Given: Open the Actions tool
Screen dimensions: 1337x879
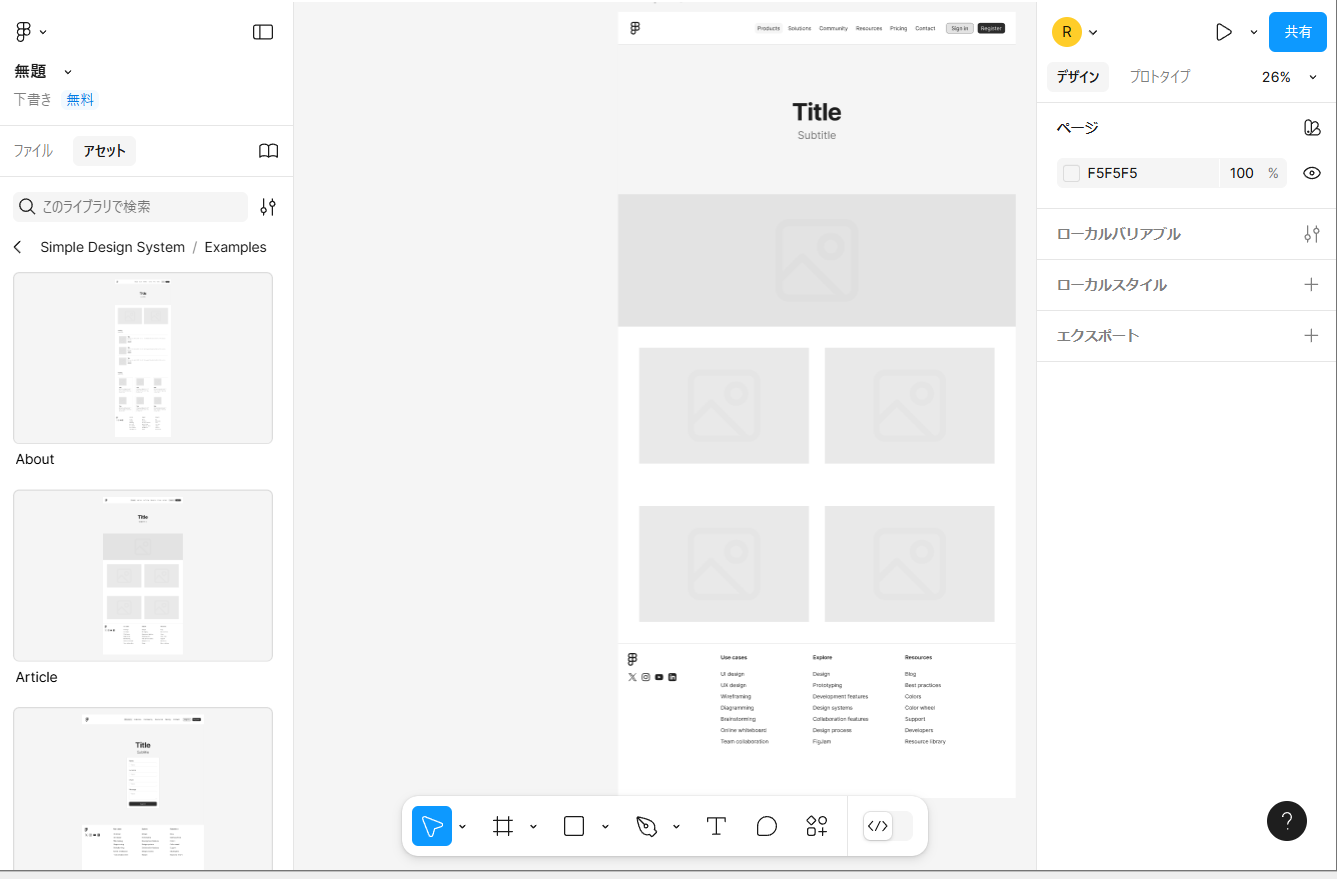Looking at the screenshot, I should (817, 826).
